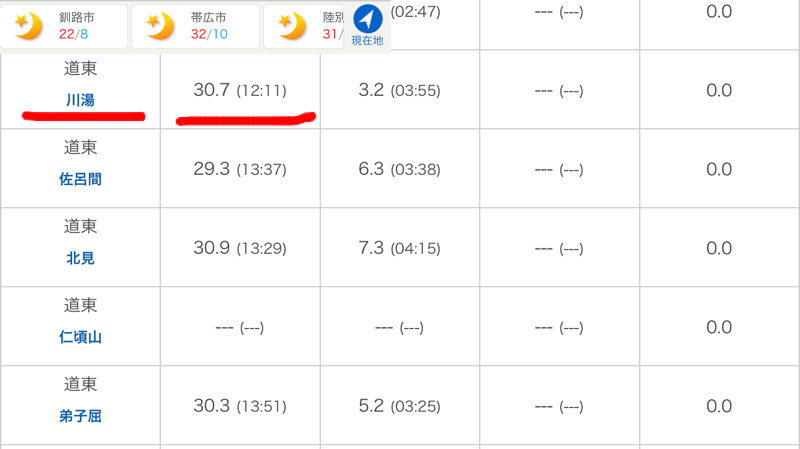
Task: Open the 仁頃山 station link
Action: click(80, 337)
